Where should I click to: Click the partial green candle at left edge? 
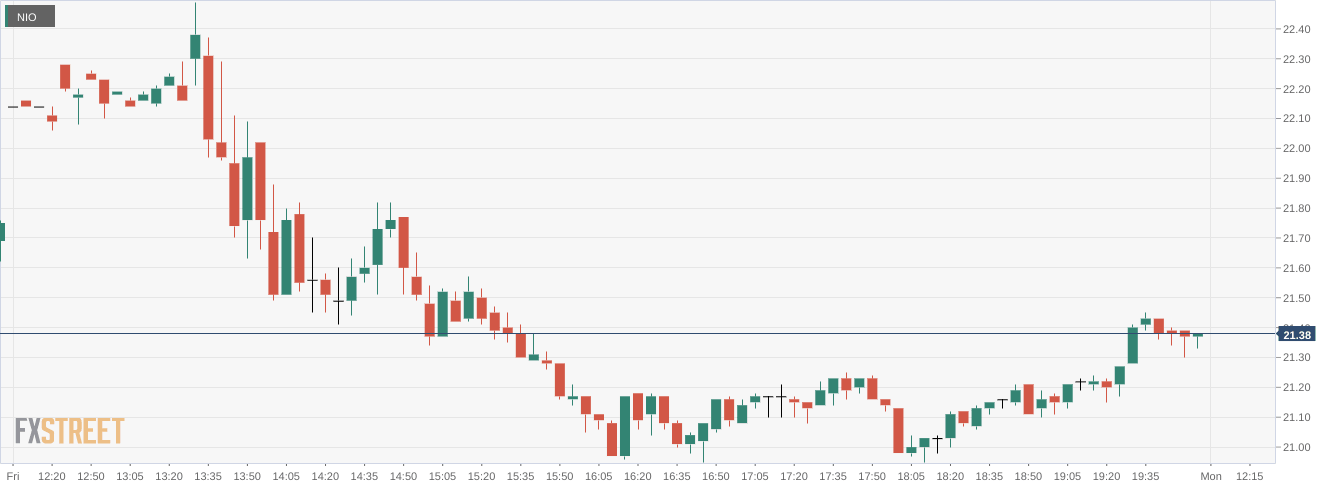pos(2,232)
